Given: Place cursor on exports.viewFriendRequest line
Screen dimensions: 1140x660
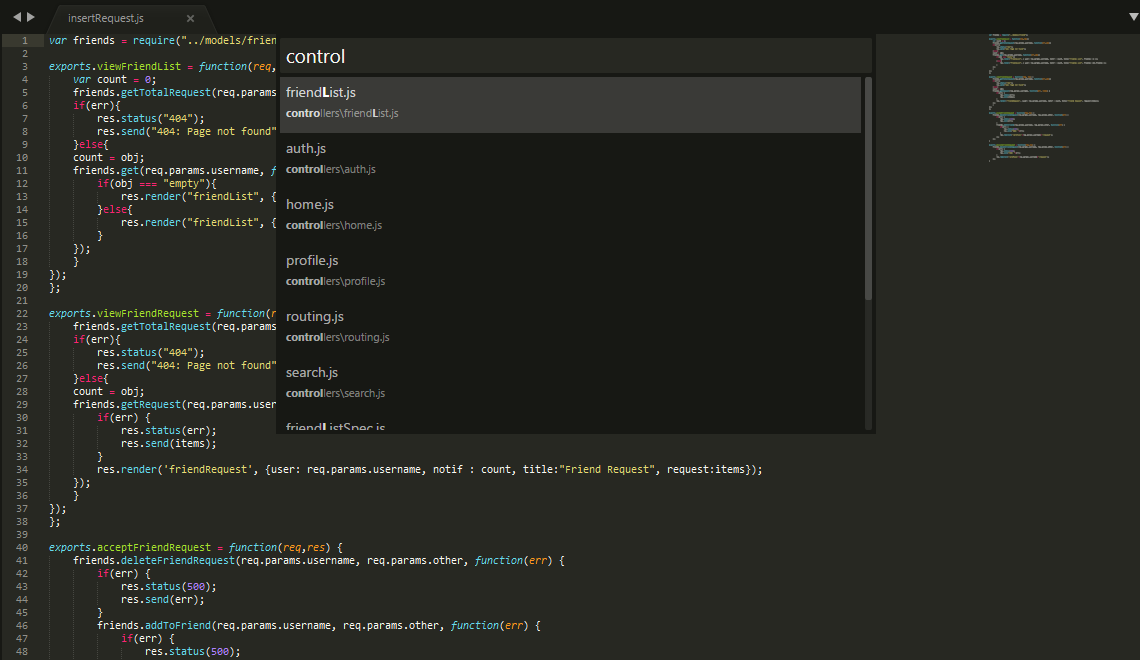Looking at the screenshot, I should 162,313.
